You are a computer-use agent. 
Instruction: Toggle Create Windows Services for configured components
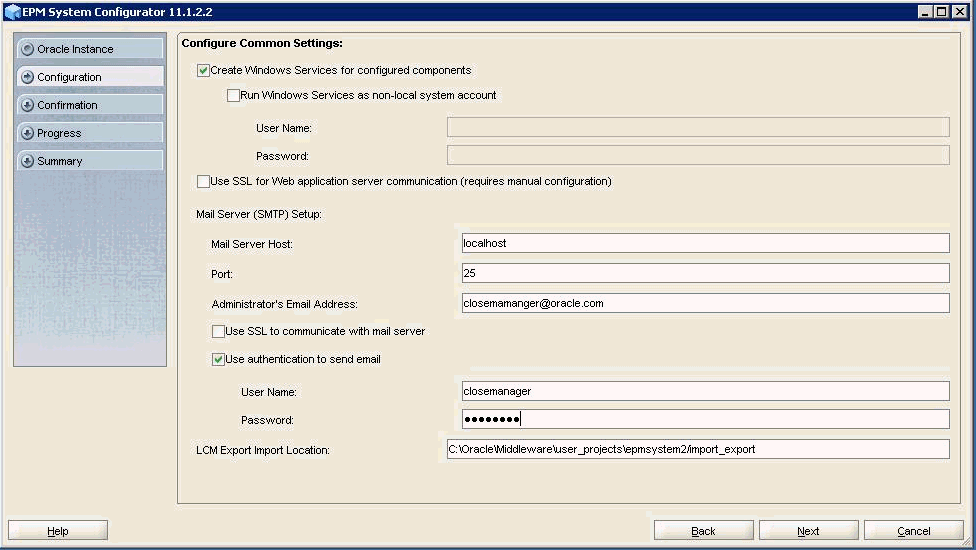(204, 70)
